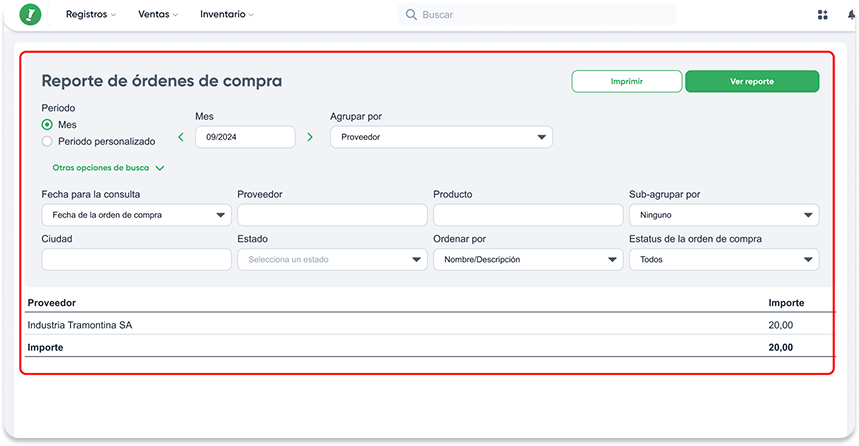
Task: Click the Ciudad input field
Action: click(x=136, y=259)
